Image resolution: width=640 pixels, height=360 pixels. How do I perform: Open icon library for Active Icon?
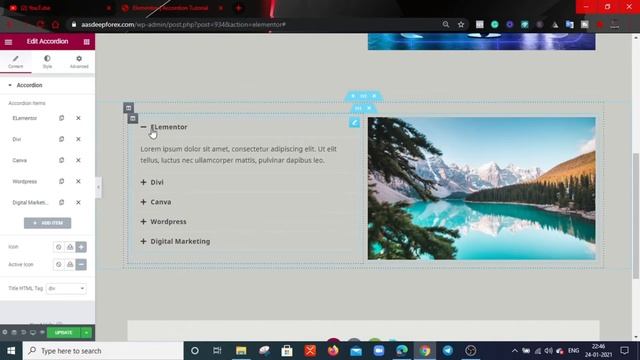pos(81,264)
